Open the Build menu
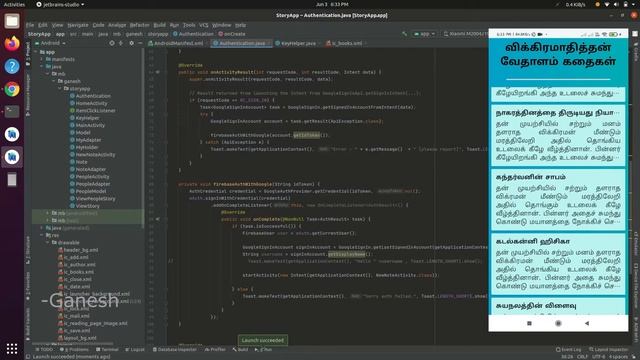640x360 pixels. pyautogui.click(x=160, y=25)
